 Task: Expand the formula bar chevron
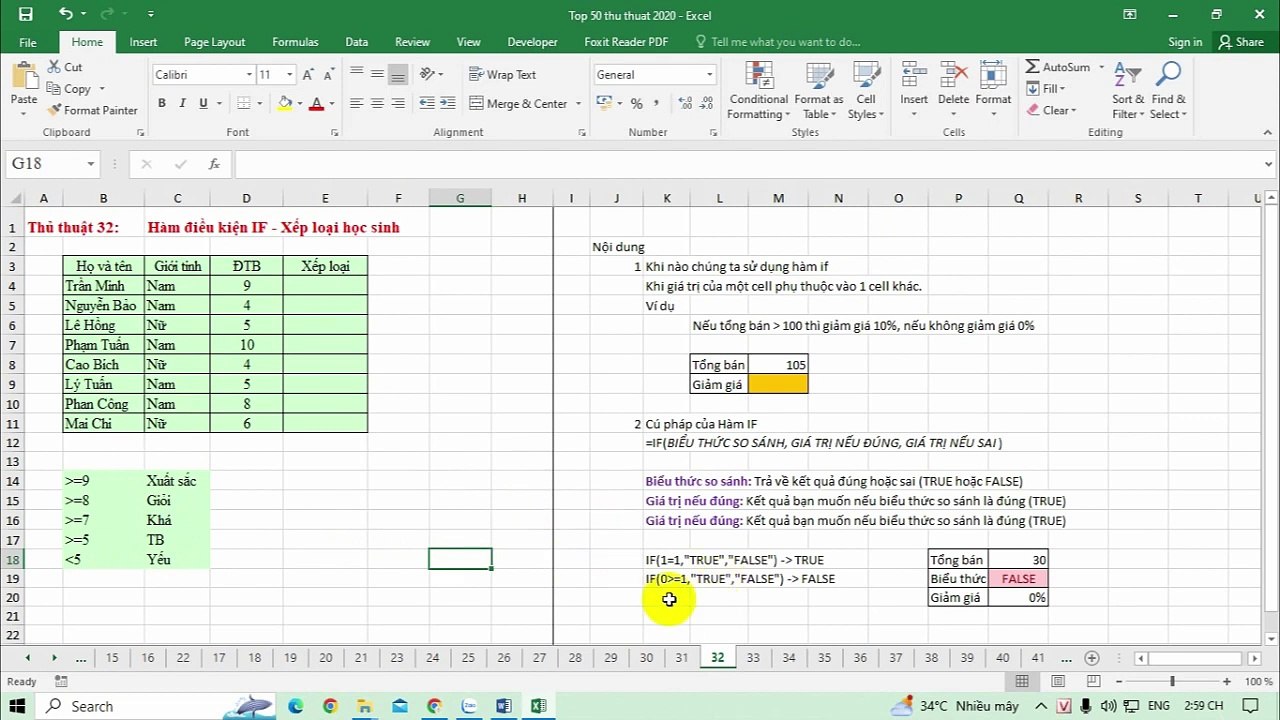(x=1269, y=164)
